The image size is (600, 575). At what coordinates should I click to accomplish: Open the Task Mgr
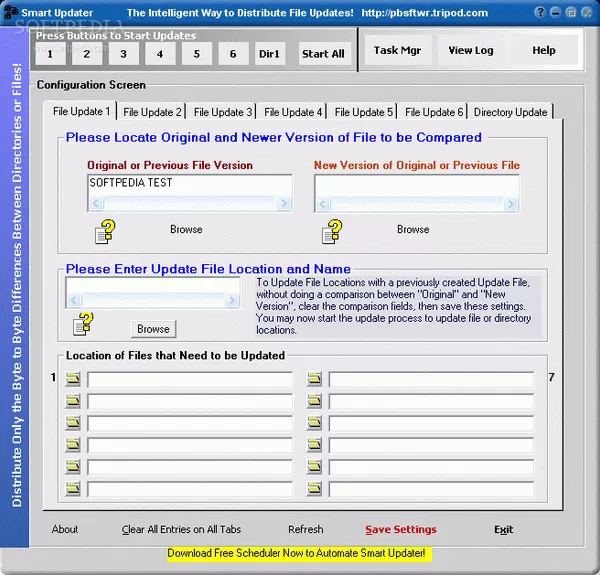(397, 50)
